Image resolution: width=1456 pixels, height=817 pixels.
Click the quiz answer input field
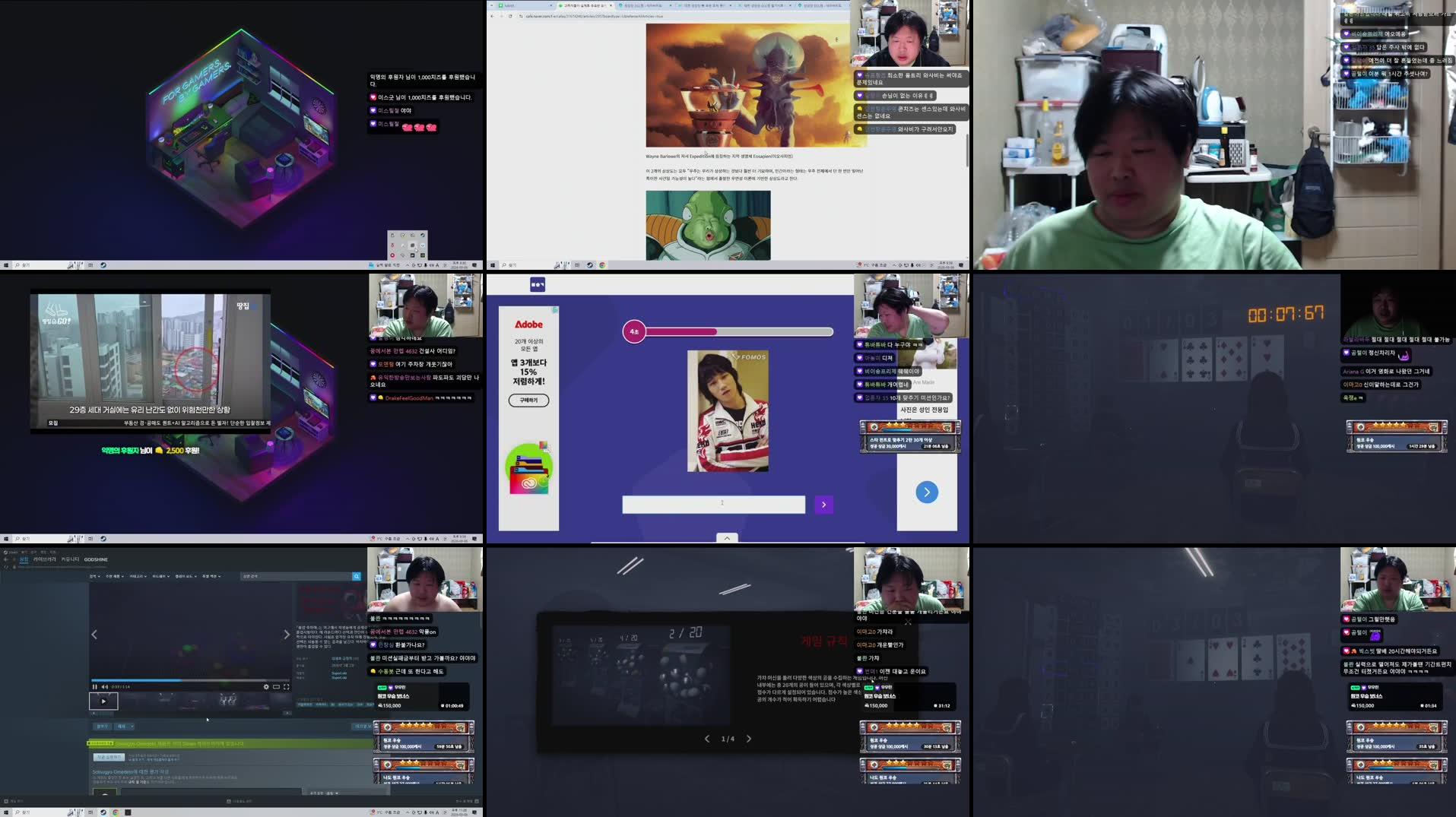coord(713,504)
